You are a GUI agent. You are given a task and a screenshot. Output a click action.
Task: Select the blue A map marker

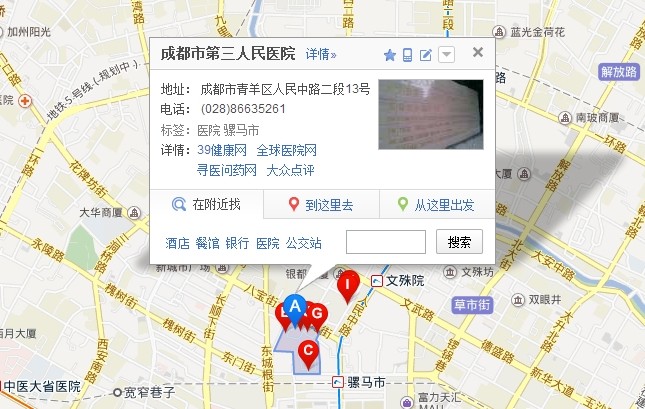pos(295,309)
